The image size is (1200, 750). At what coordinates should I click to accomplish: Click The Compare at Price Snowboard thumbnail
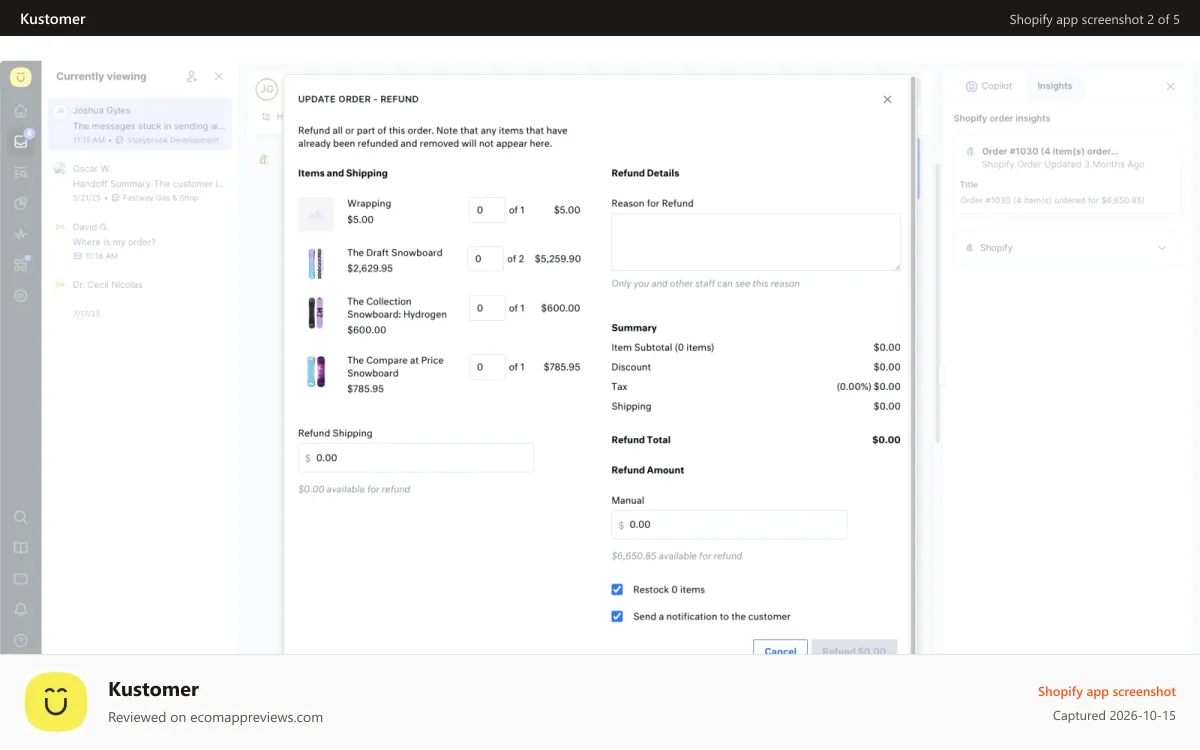[x=316, y=372]
